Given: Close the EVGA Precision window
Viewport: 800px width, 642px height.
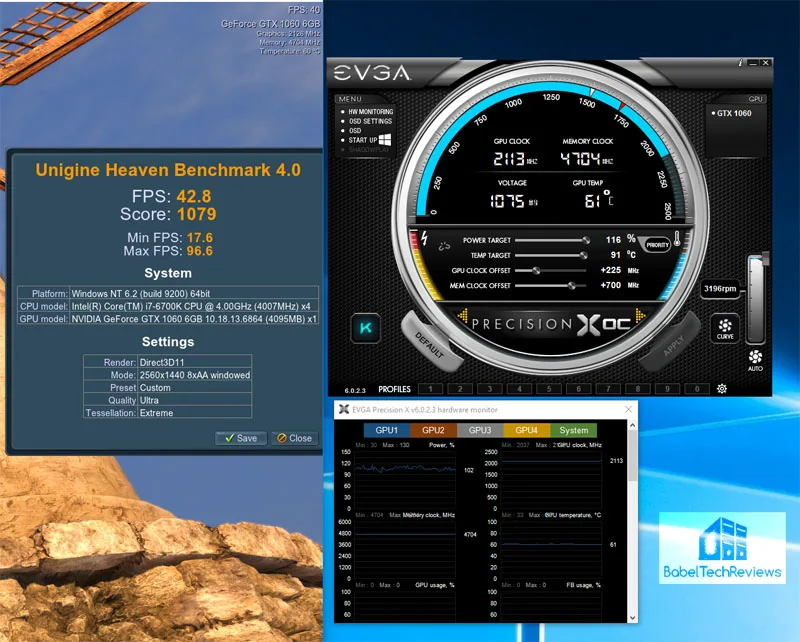Looking at the screenshot, I should pos(765,63).
